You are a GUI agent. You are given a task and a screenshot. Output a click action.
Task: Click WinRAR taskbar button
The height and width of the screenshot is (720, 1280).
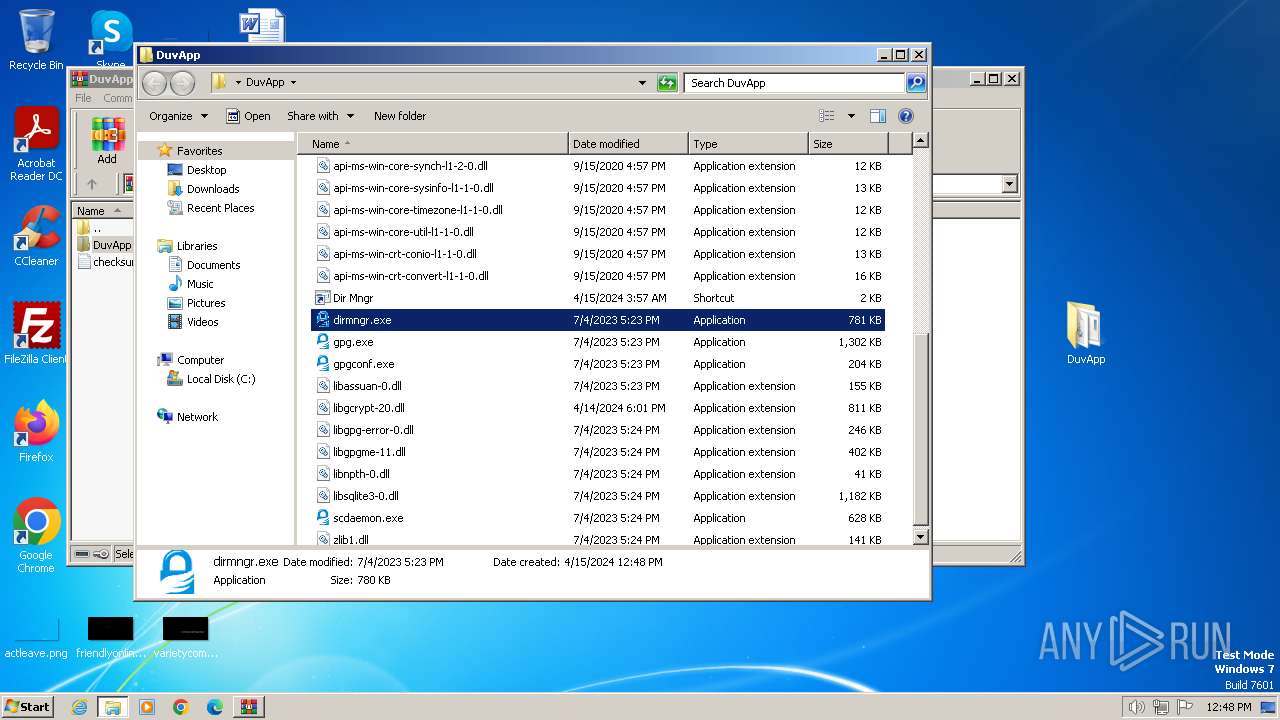249,707
